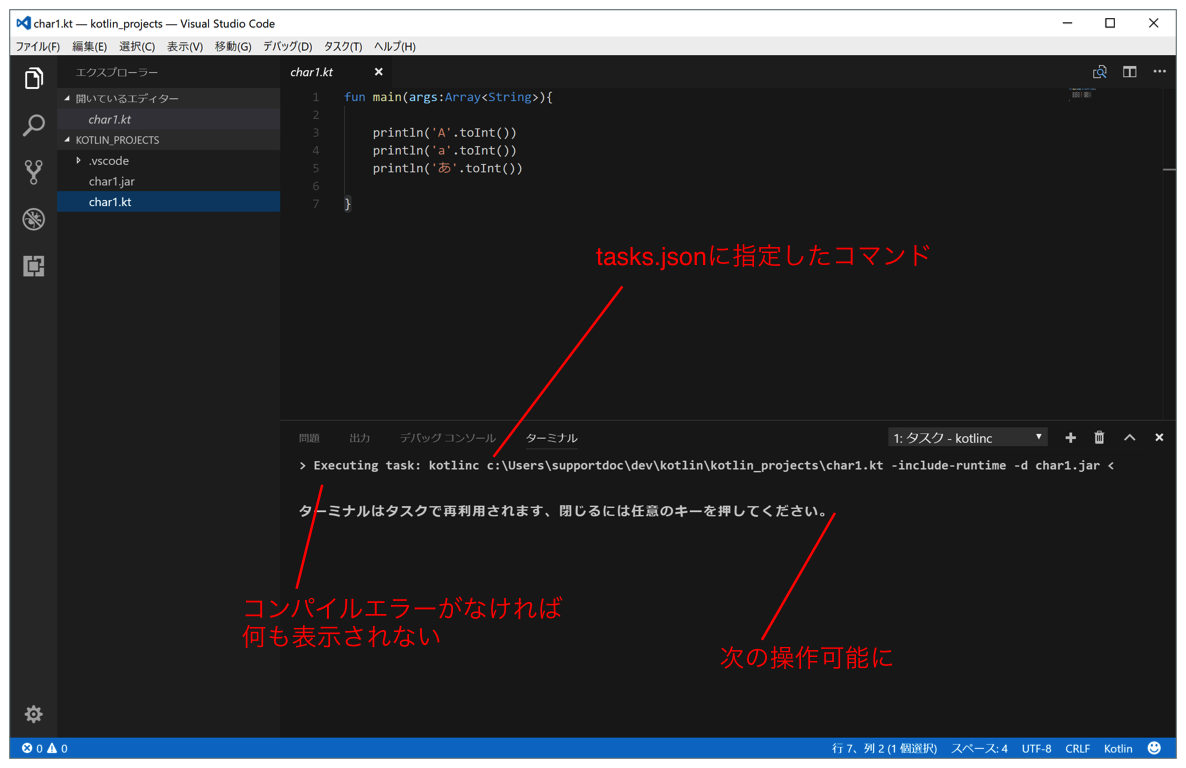Click line 1 'fun main' in the editor

click(x=448, y=97)
